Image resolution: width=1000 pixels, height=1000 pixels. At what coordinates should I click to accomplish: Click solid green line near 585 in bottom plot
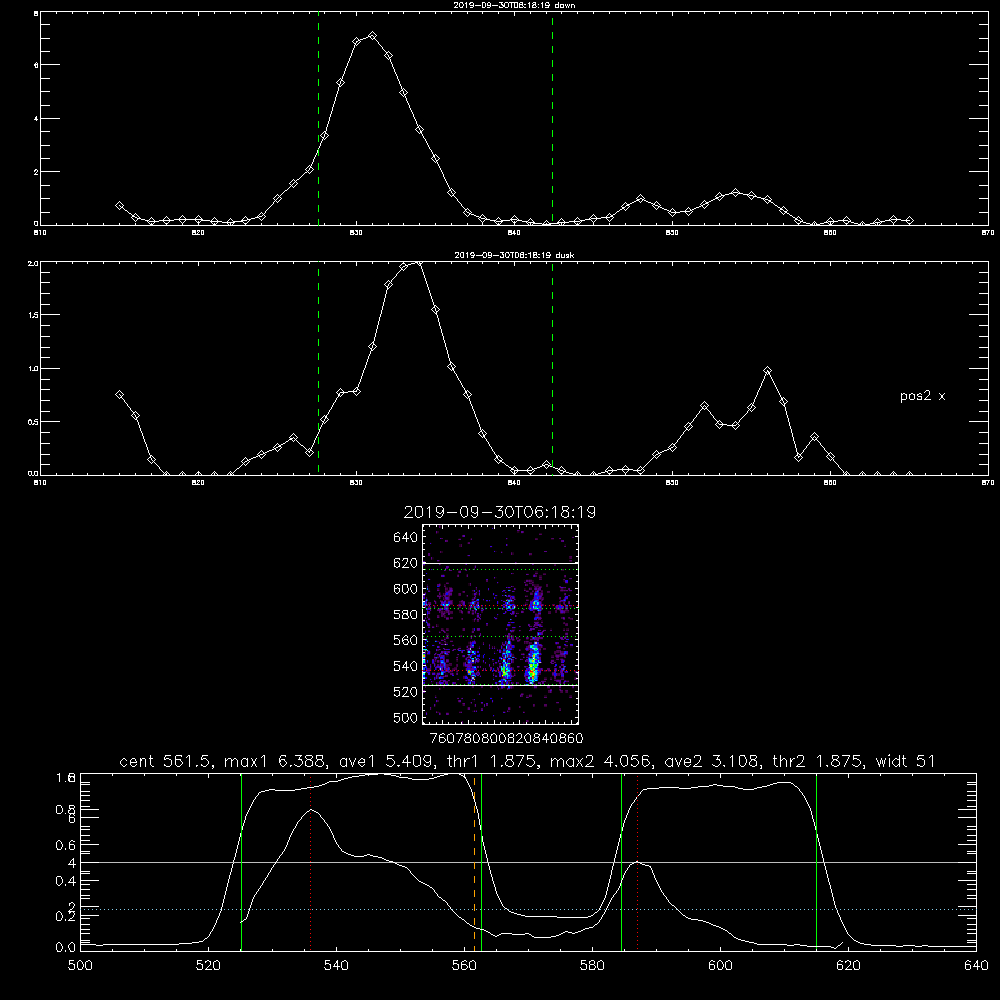pos(621,861)
